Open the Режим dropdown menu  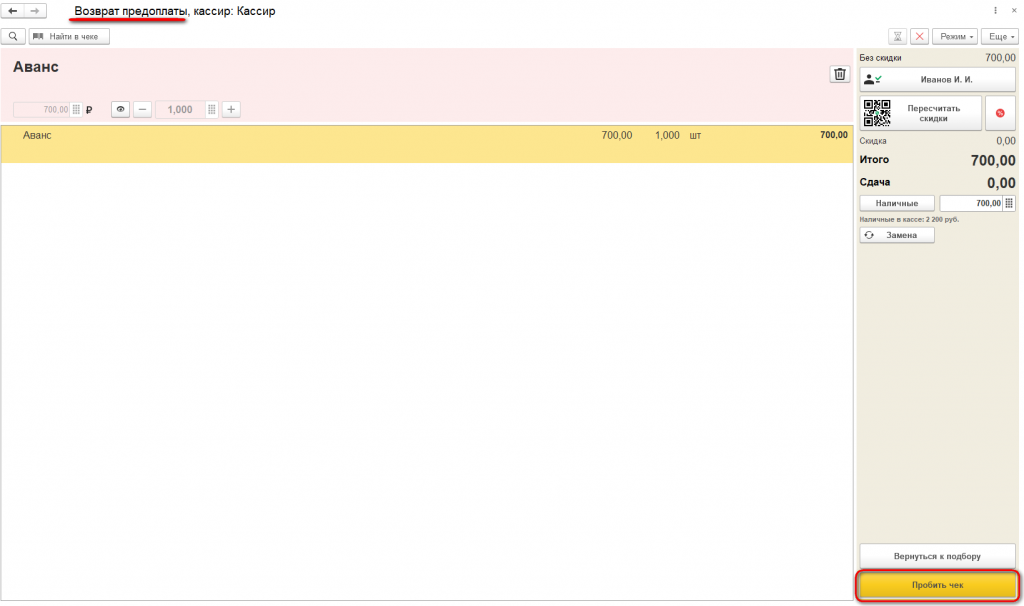[x=955, y=37]
